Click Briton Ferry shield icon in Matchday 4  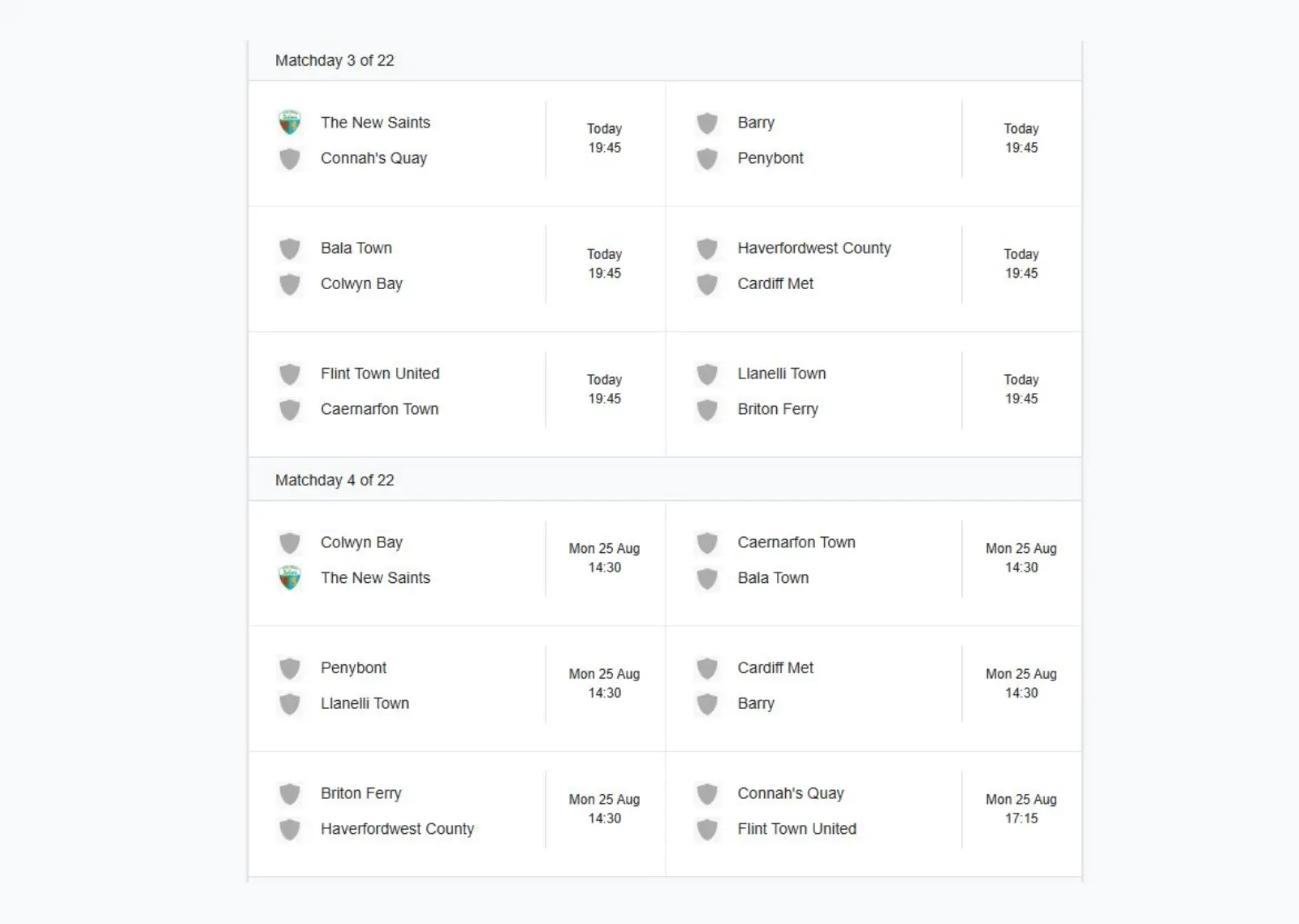[x=290, y=794]
